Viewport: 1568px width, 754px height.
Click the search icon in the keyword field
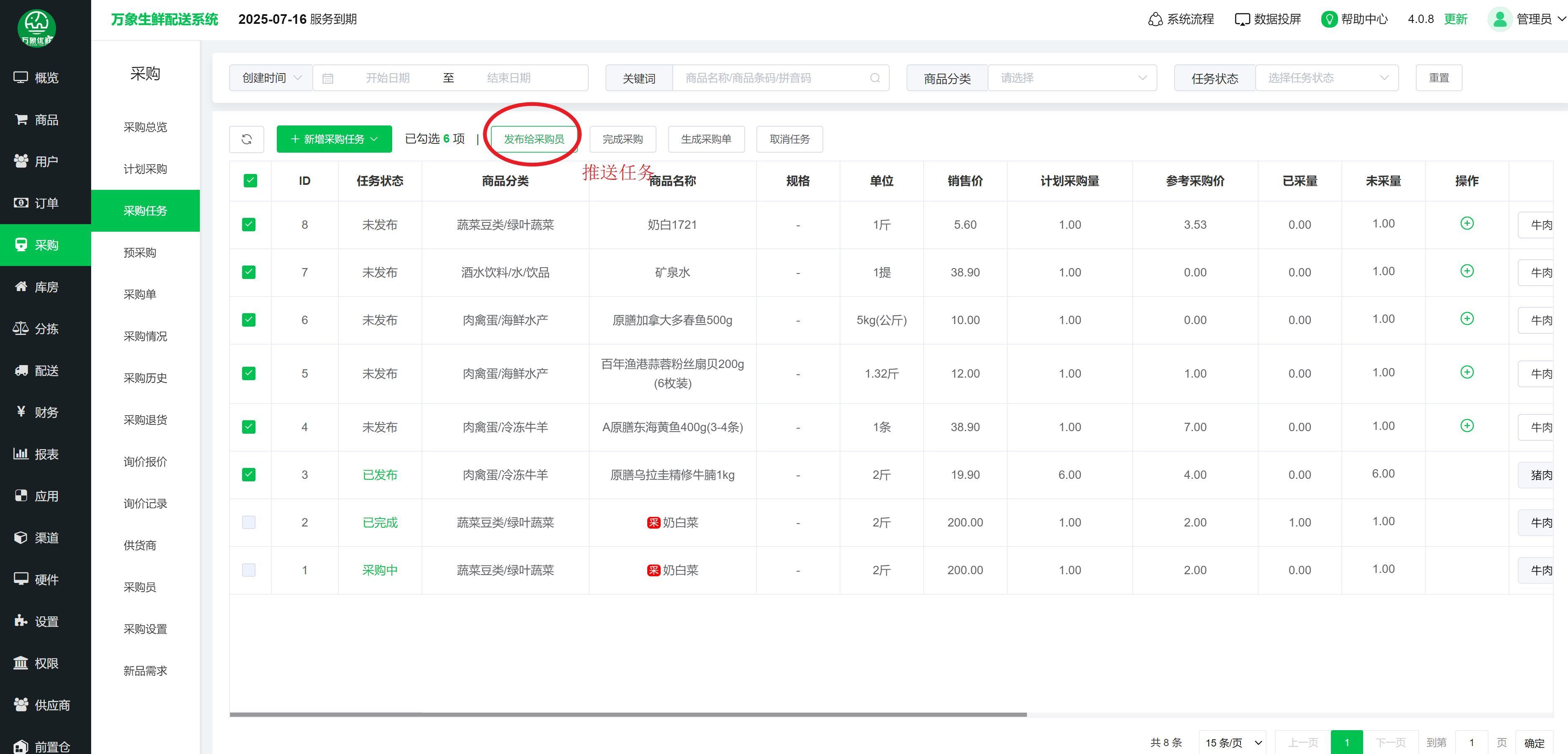(875, 78)
